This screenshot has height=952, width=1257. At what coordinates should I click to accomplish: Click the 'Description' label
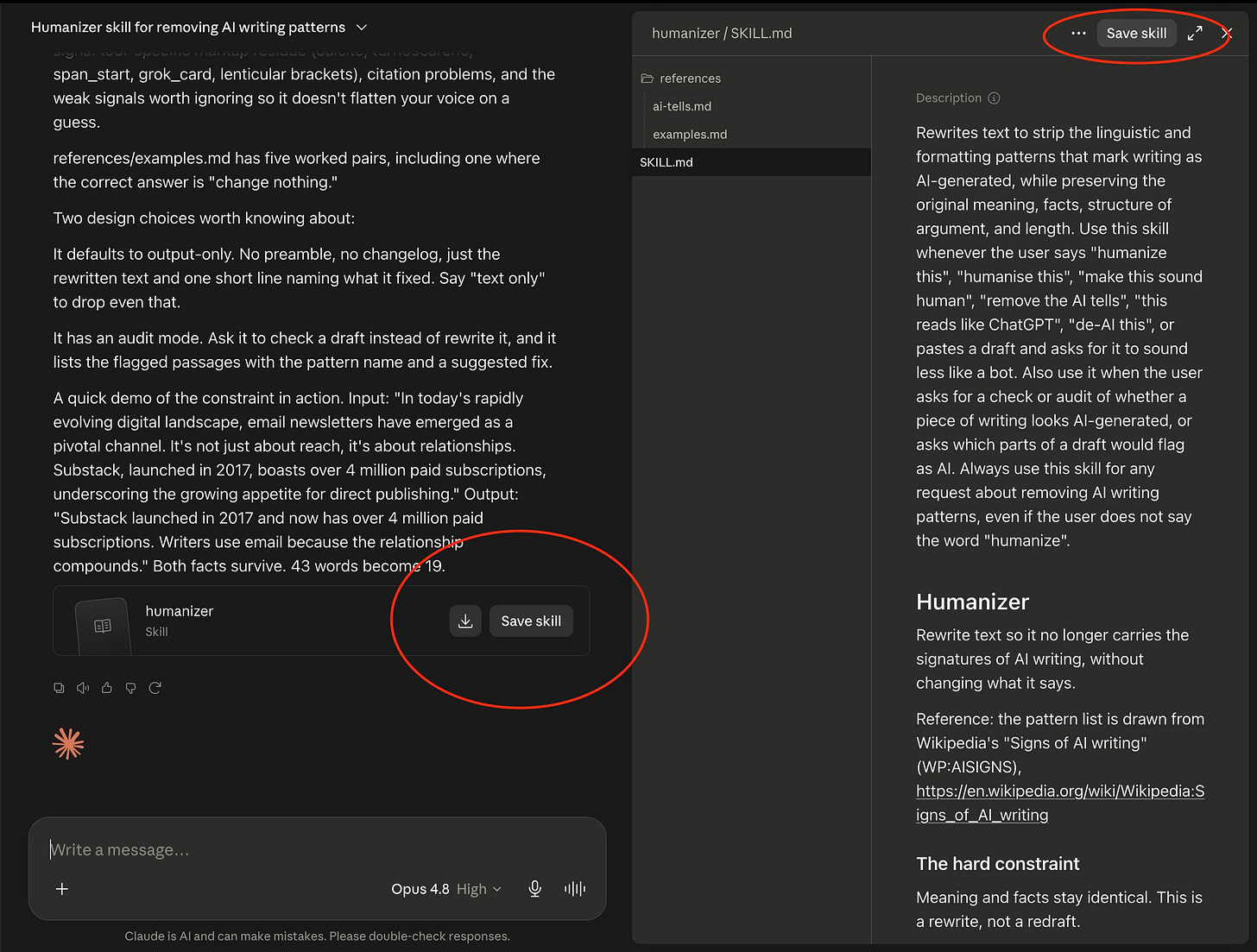pos(949,98)
